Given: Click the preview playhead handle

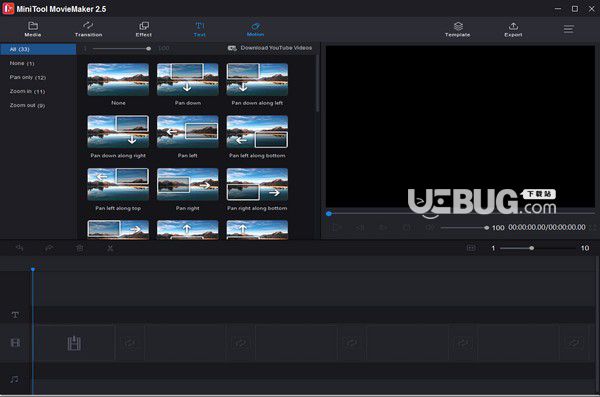Looking at the screenshot, I should 329,214.
